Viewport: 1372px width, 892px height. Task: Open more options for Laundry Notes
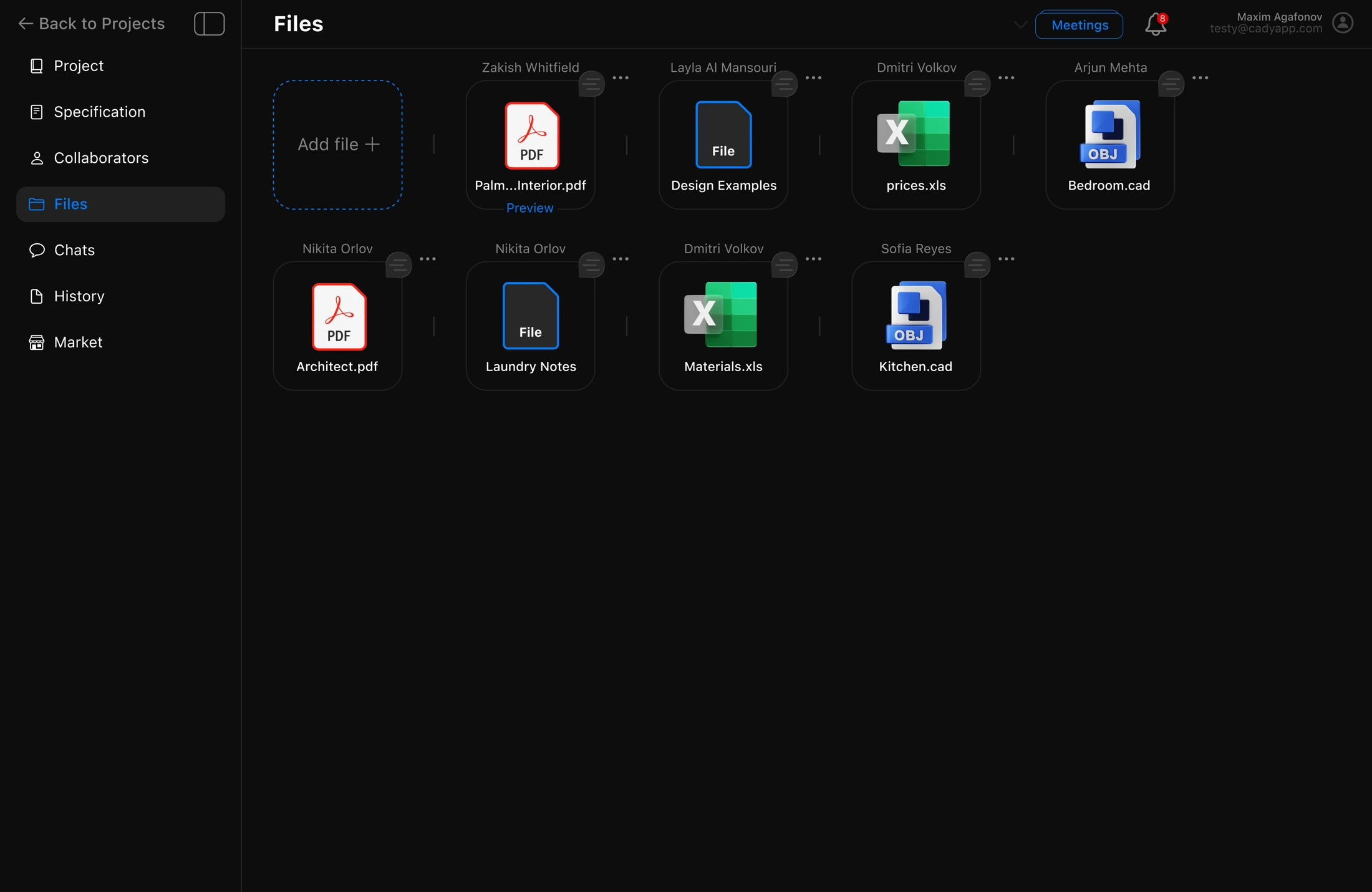pos(621,259)
